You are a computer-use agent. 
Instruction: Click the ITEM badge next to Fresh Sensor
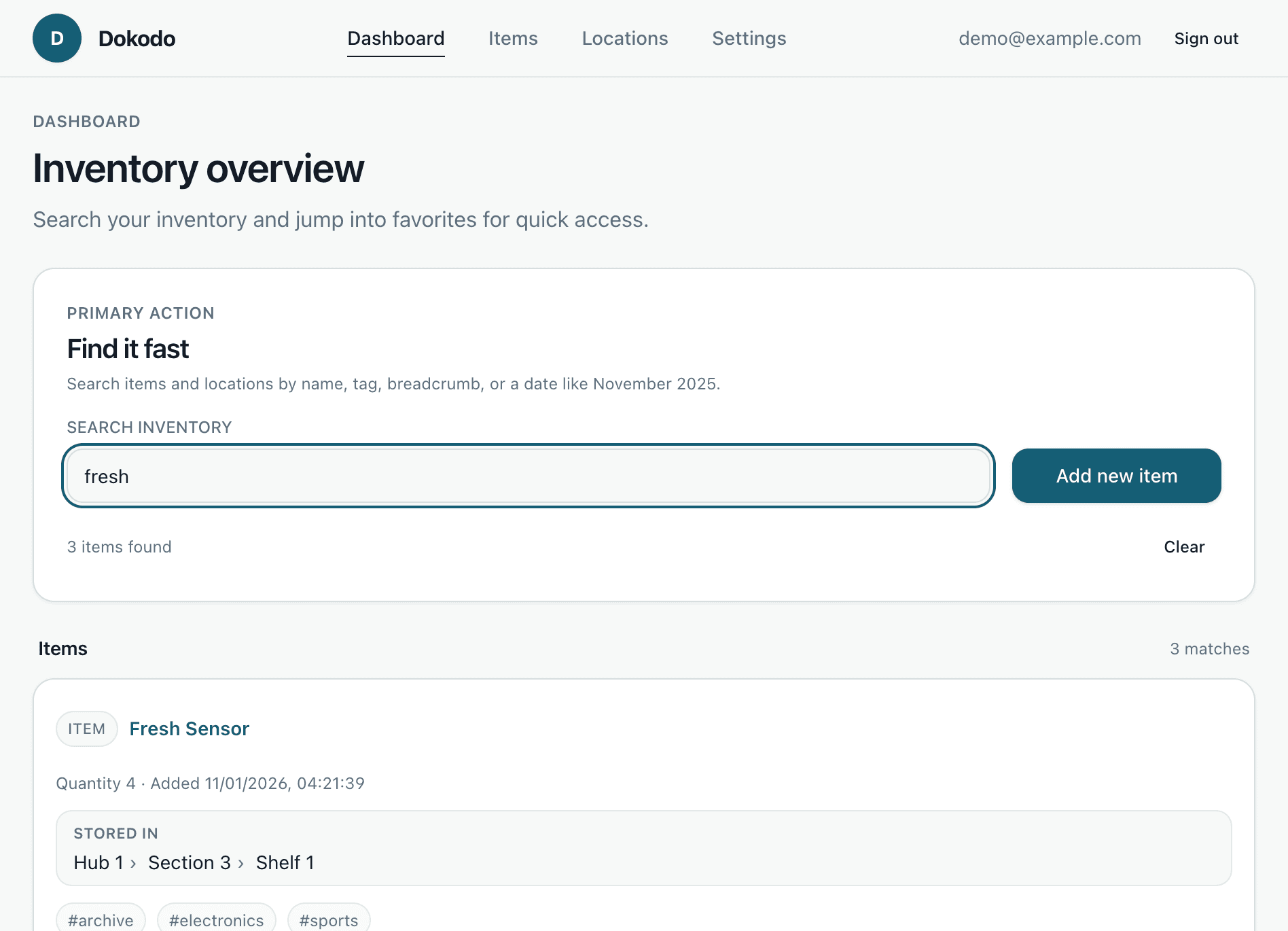click(x=86, y=728)
